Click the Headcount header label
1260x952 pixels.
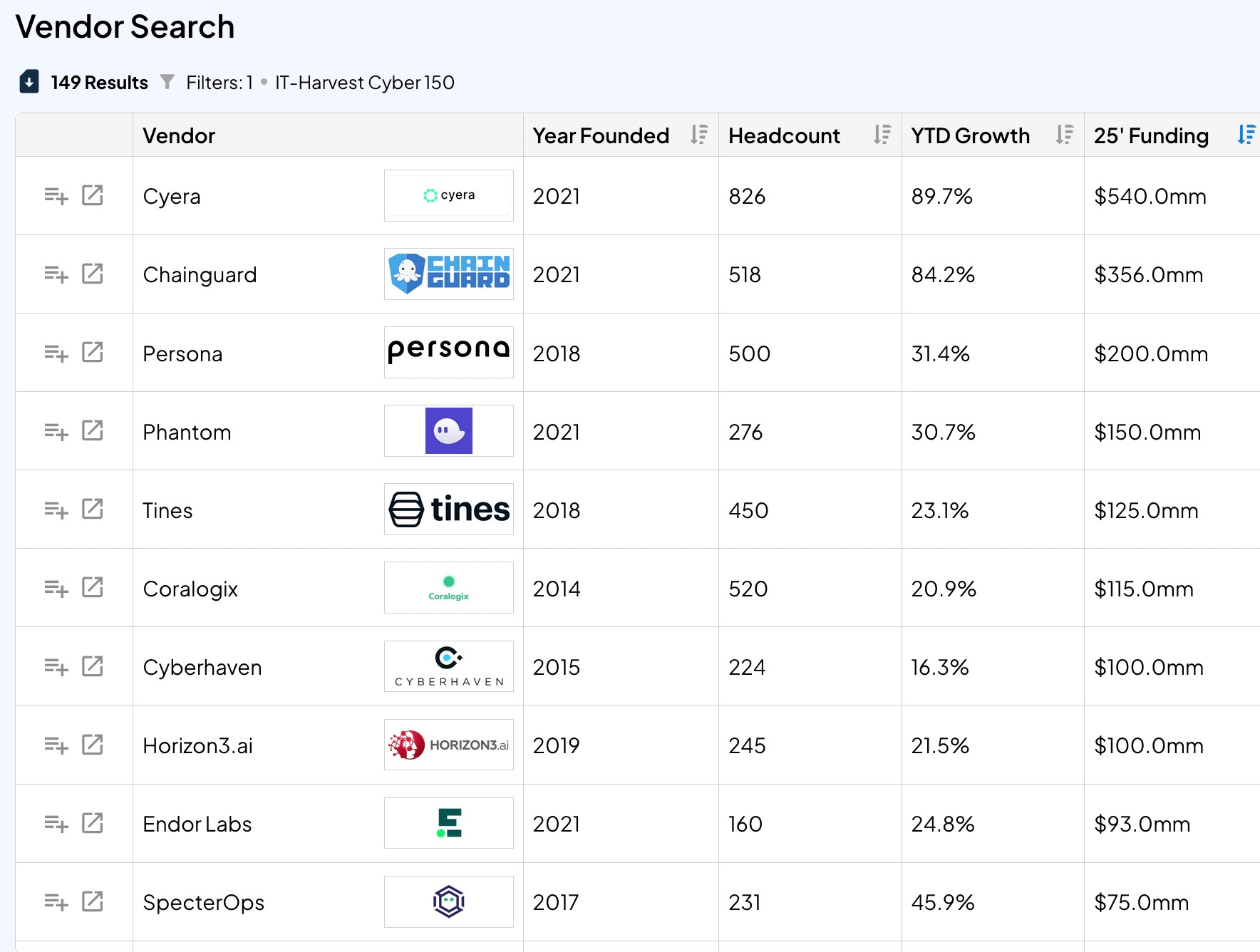pos(784,135)
